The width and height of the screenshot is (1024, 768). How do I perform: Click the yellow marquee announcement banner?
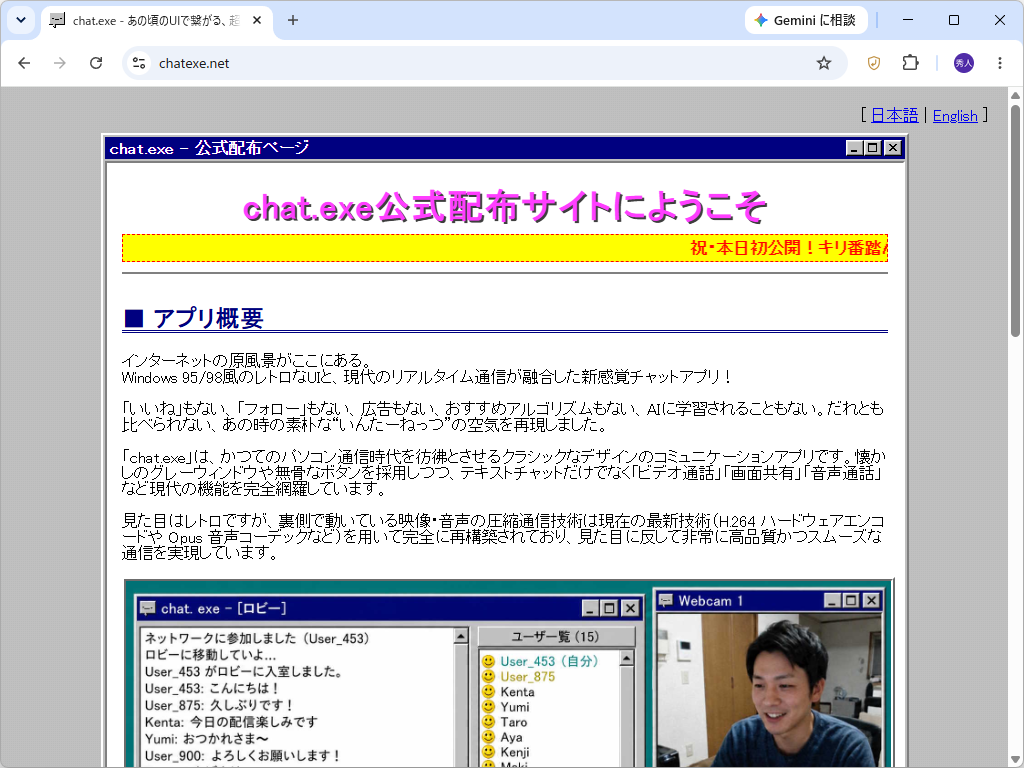coord(504,248)
